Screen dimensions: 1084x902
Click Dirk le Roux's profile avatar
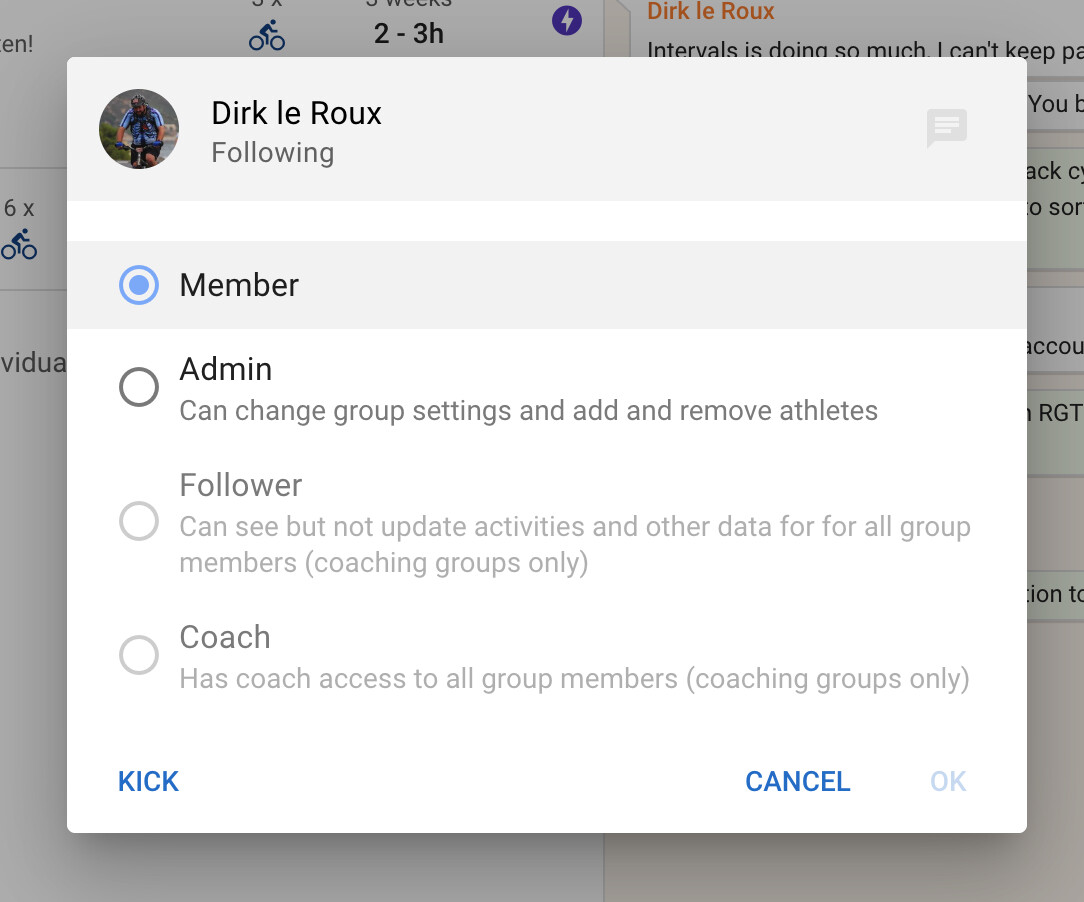click(139, 129)
